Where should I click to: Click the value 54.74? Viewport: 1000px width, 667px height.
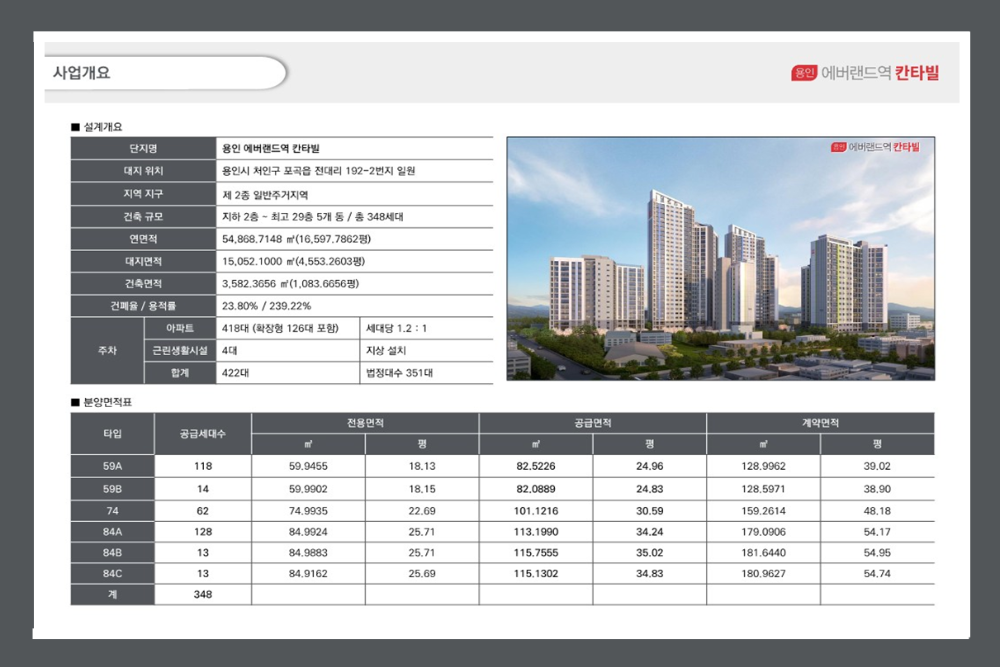(x=877, y=574)
